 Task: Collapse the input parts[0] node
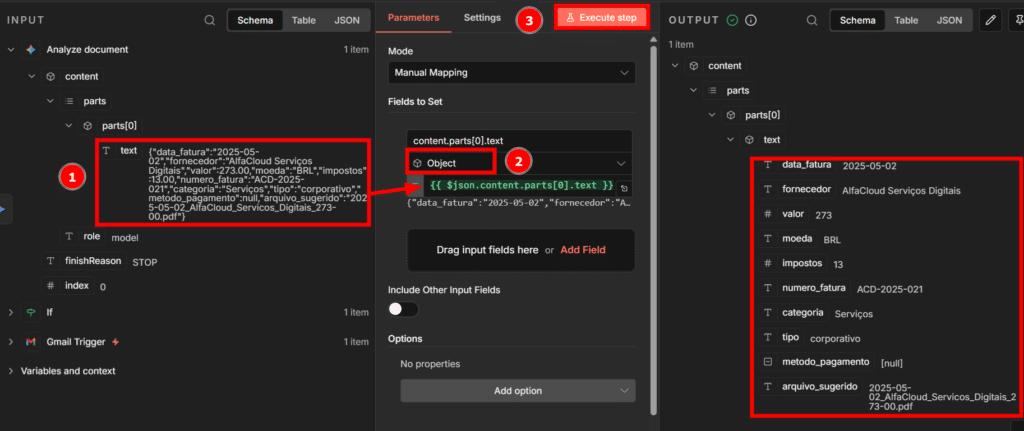pyautogui.click(x=69, y=125)
